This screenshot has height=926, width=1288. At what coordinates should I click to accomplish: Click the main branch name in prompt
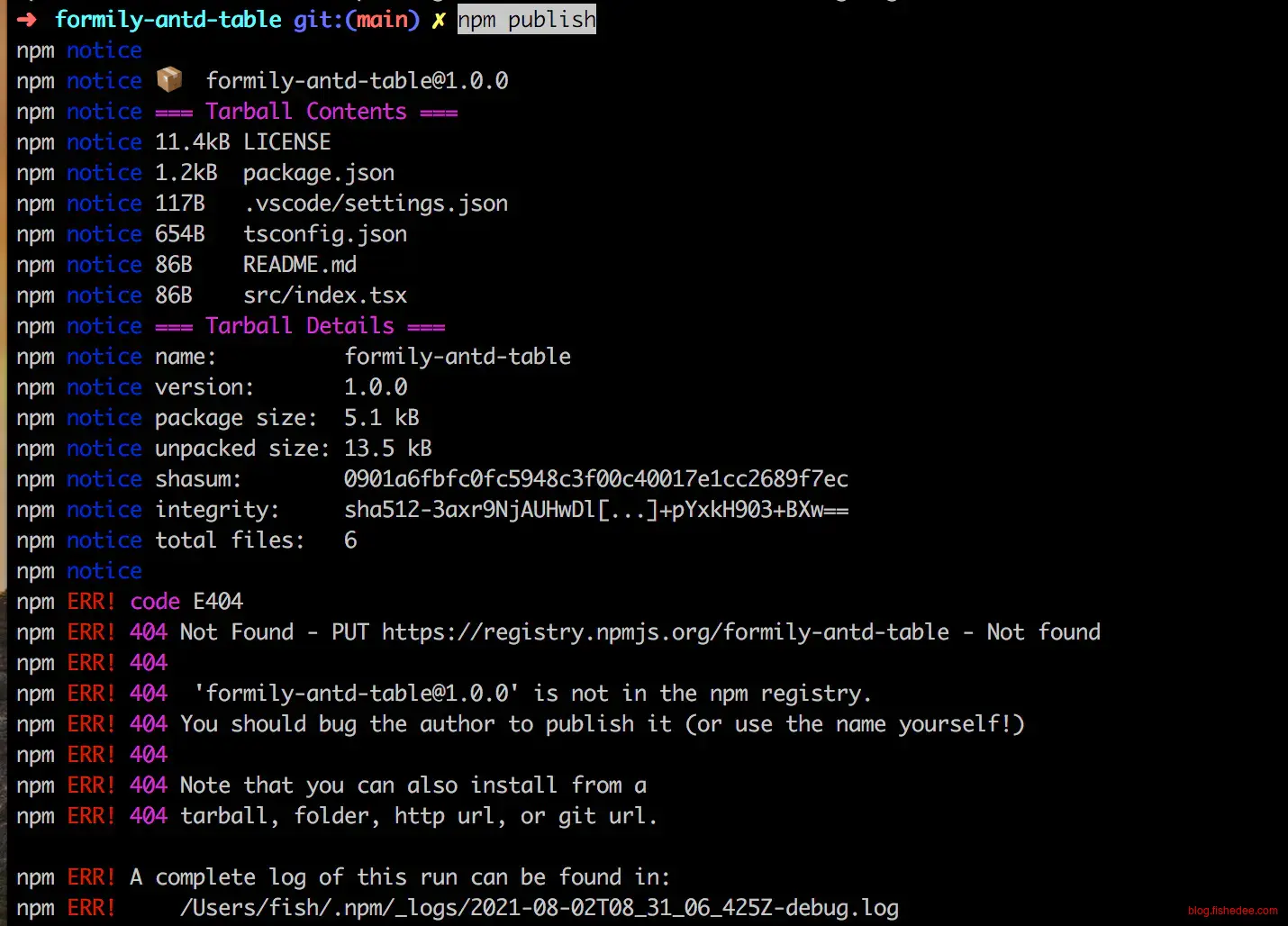(382, 19)
